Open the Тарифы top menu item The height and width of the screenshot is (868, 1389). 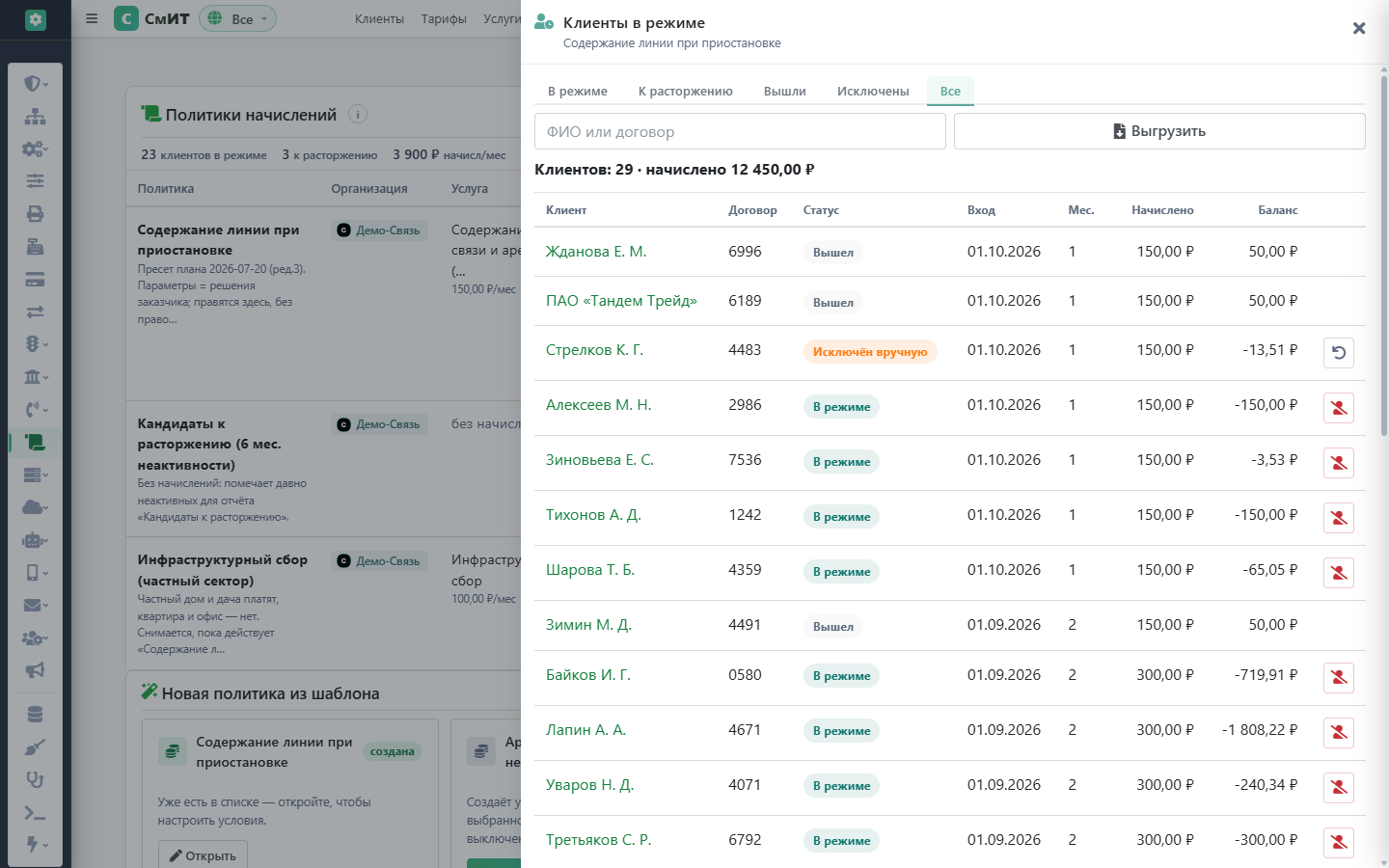tap(444, 18)
